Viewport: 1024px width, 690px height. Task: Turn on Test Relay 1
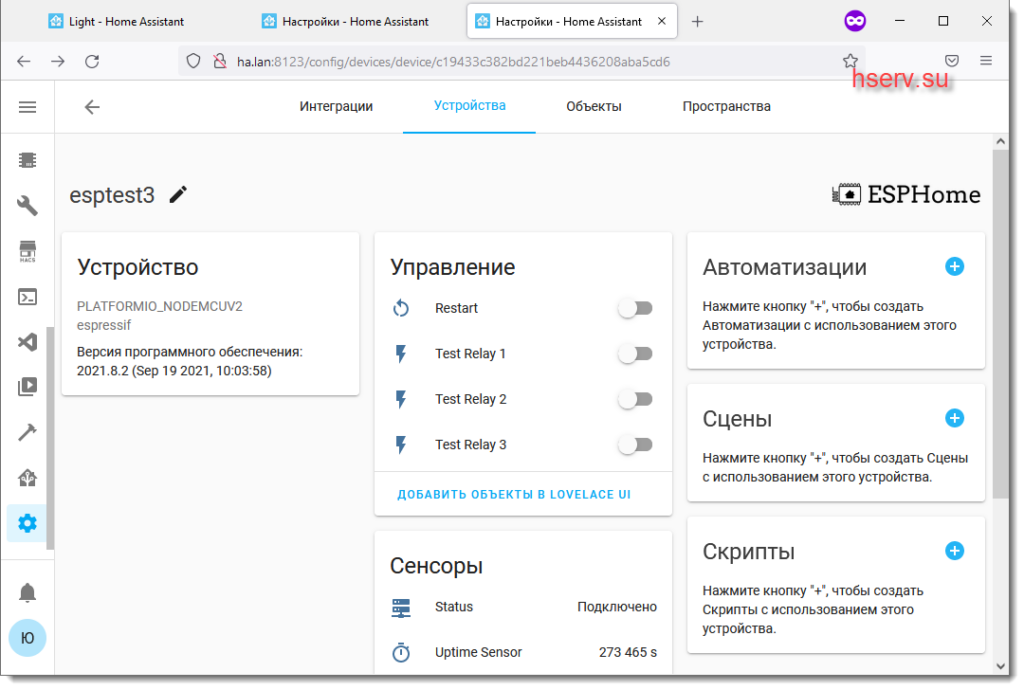(634, 354)
